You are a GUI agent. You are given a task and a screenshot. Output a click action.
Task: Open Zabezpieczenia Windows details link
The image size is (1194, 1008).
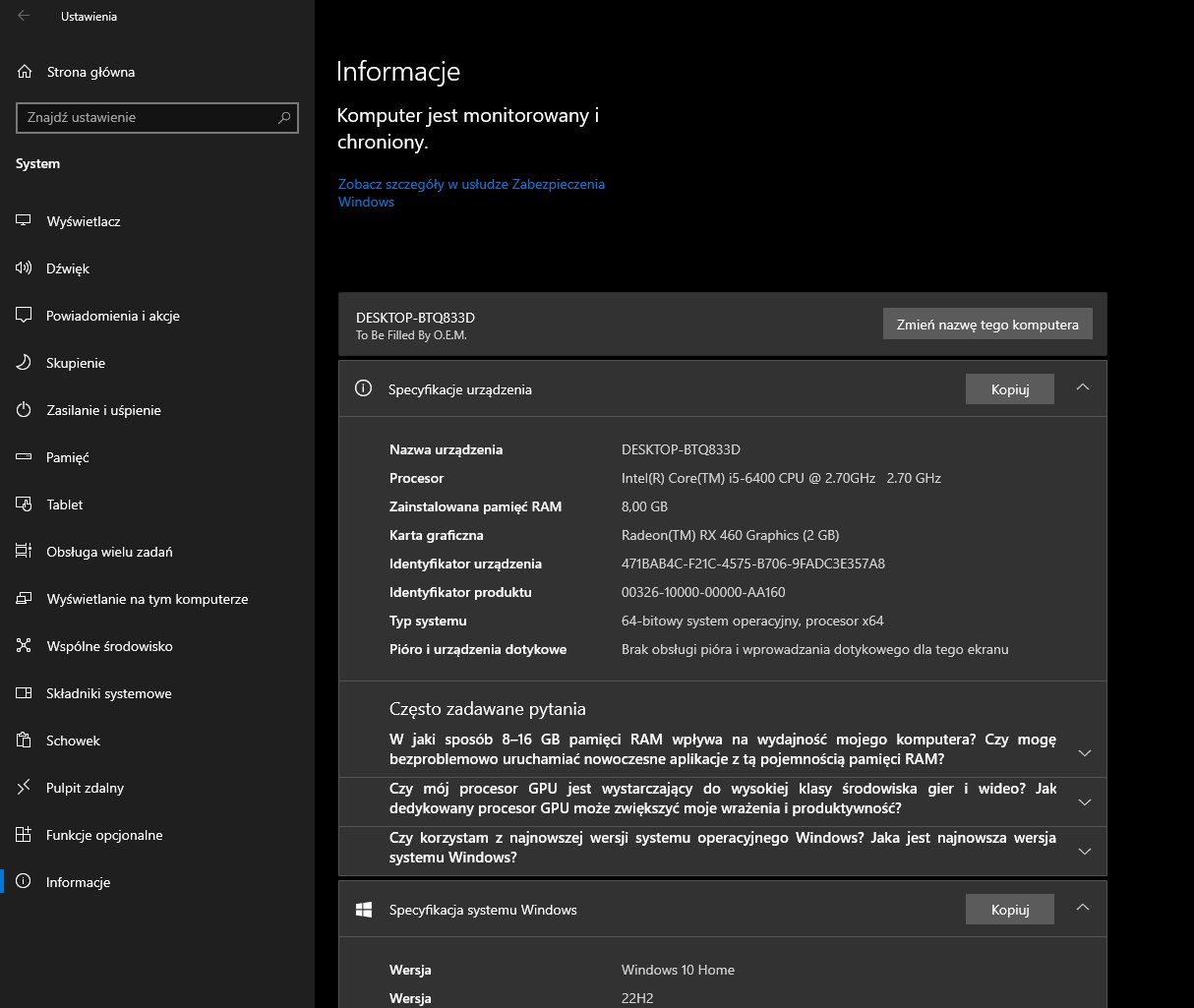pyautogui.click(x=471, y=193)
